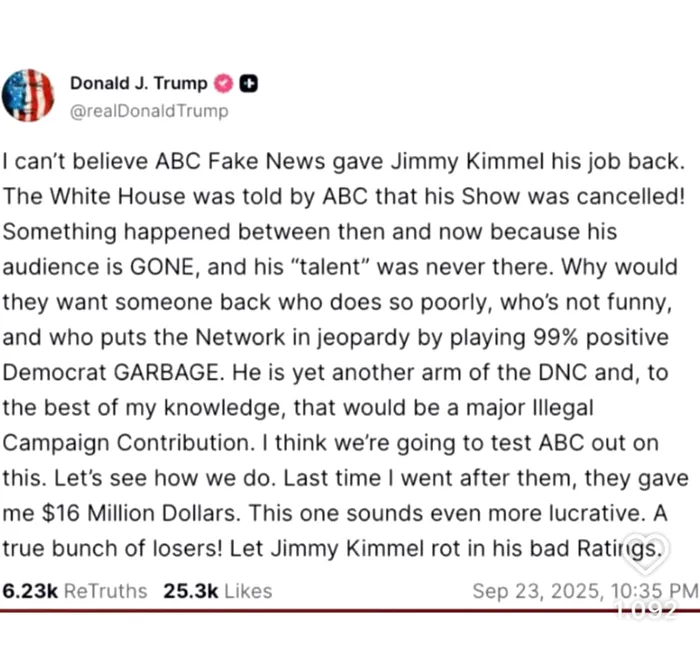This screenshot has height=656, width=700.
Task: Open the @realDonaldTrump handle link
Action: click(148, 111)
